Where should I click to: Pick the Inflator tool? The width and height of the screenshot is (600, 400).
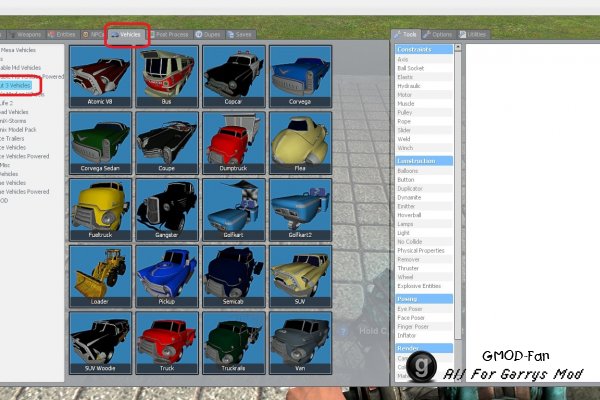424,335
